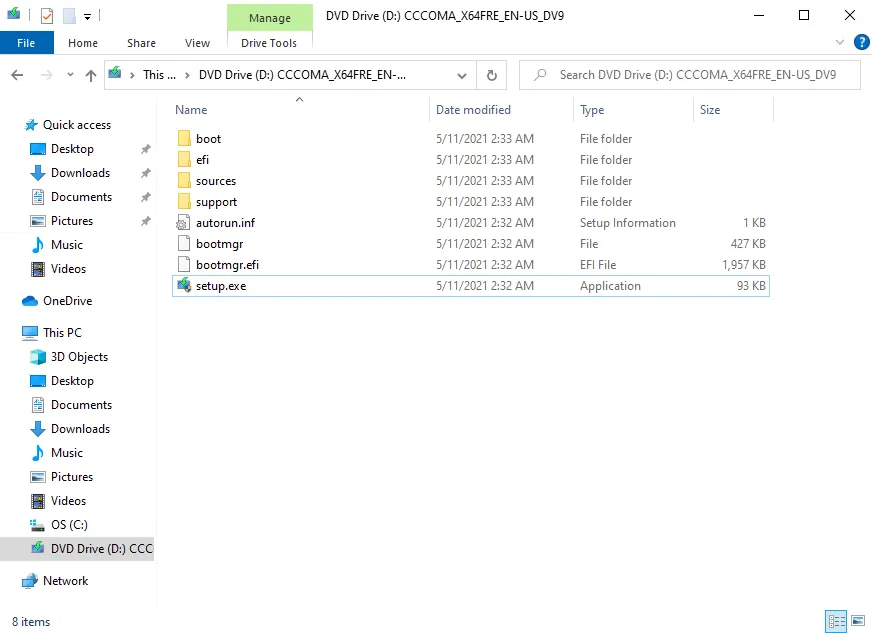872x633 pixels.
Task: Click the address bar drive icon
Action: pos(115,73)
